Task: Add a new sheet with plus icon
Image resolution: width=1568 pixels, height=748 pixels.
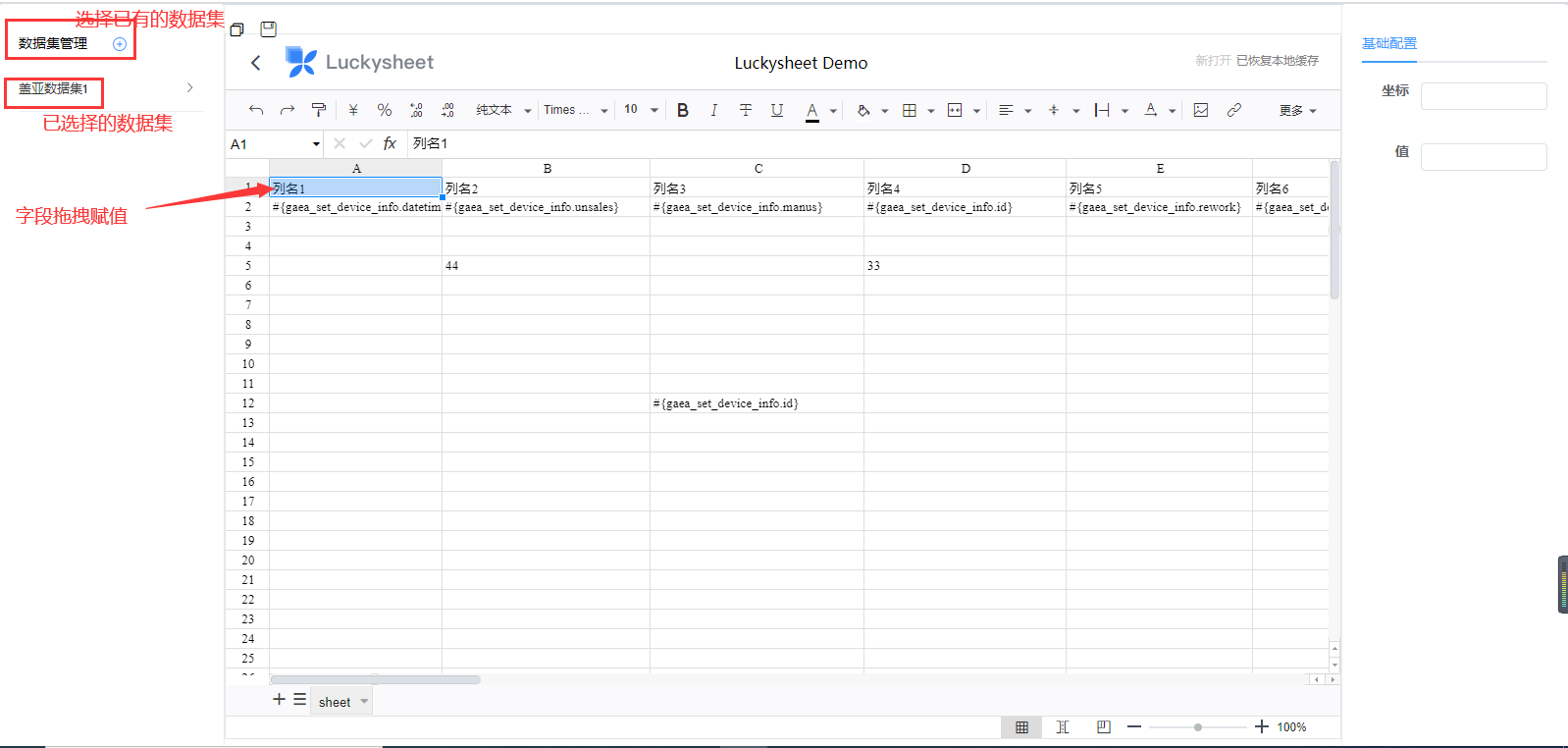Action: (x=279, y=700)
